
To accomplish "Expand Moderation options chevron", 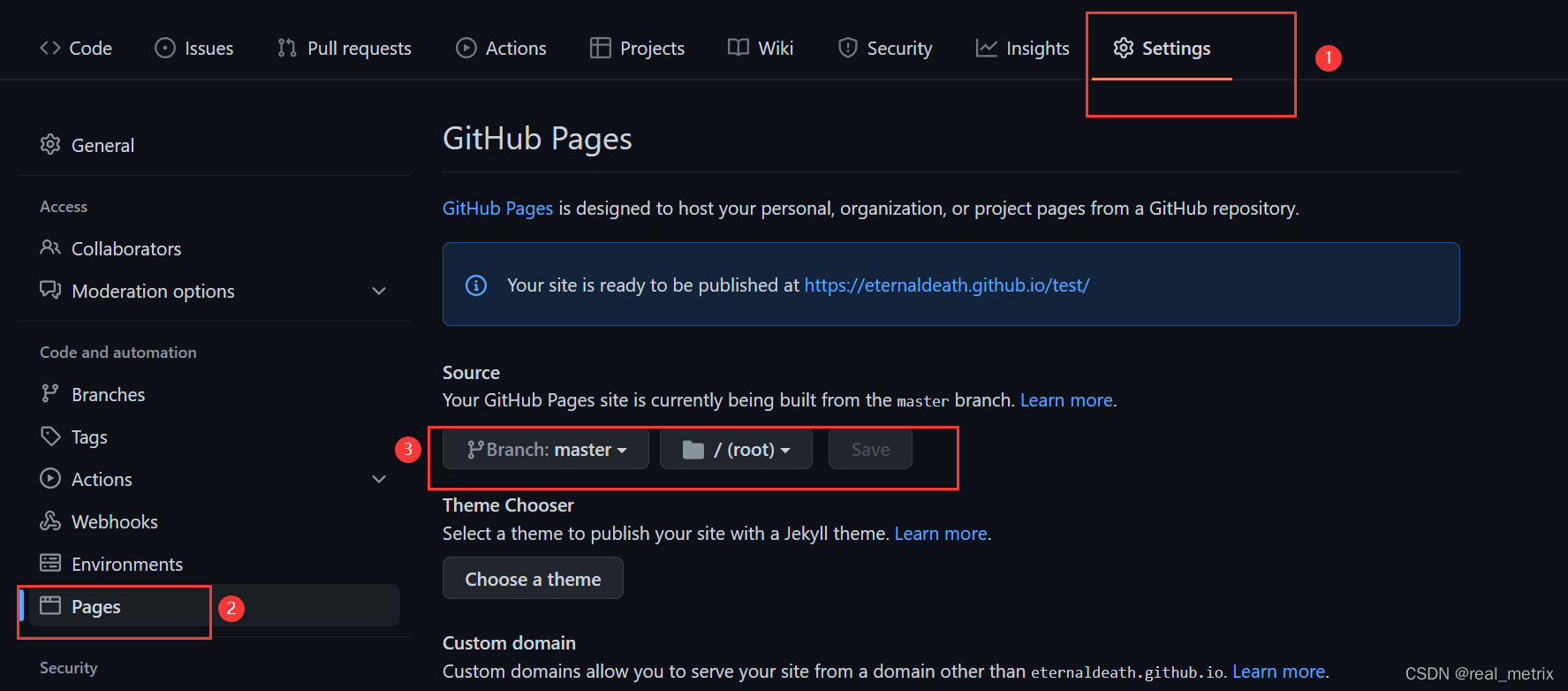I will 379,291.
